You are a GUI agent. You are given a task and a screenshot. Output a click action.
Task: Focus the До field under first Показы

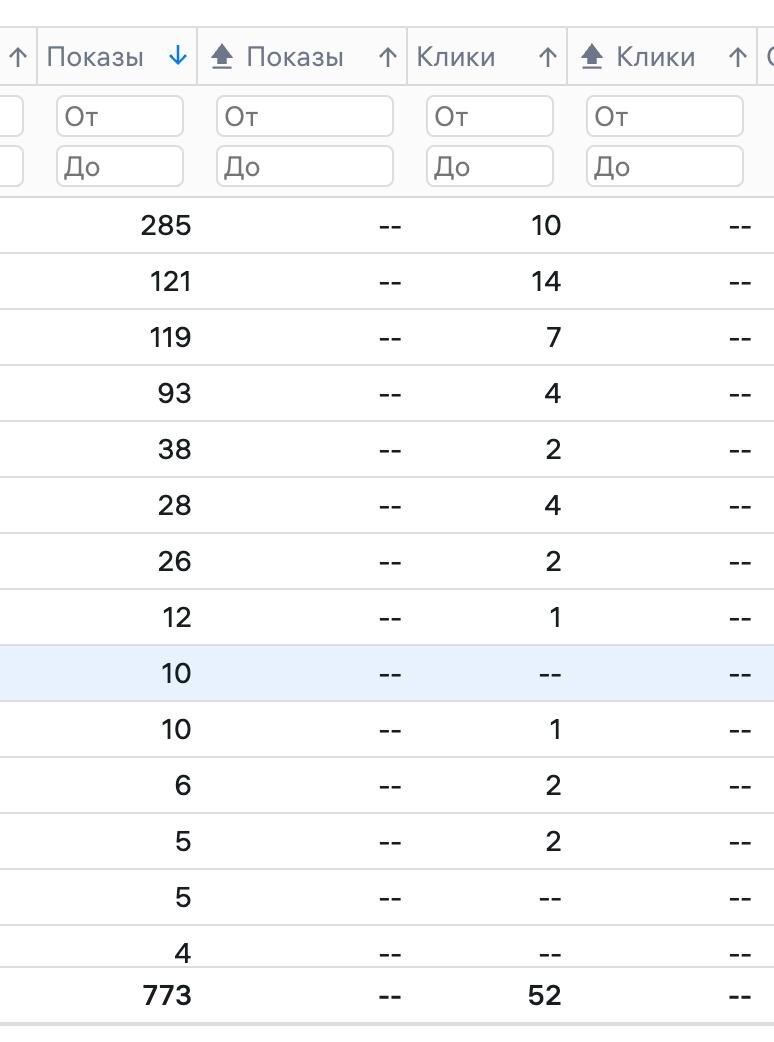pyautogui.click(x=120, y=166)
